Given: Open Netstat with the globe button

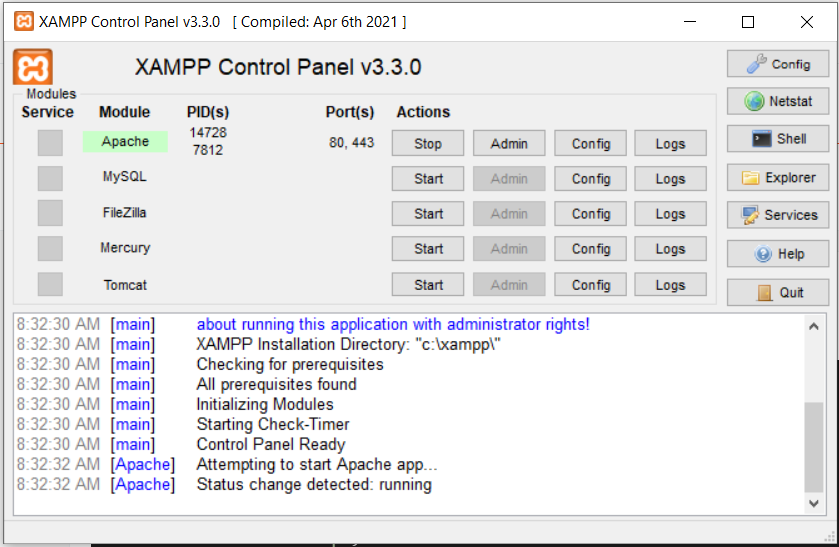Looking at the screenshot, I should [x=778, y=101].
